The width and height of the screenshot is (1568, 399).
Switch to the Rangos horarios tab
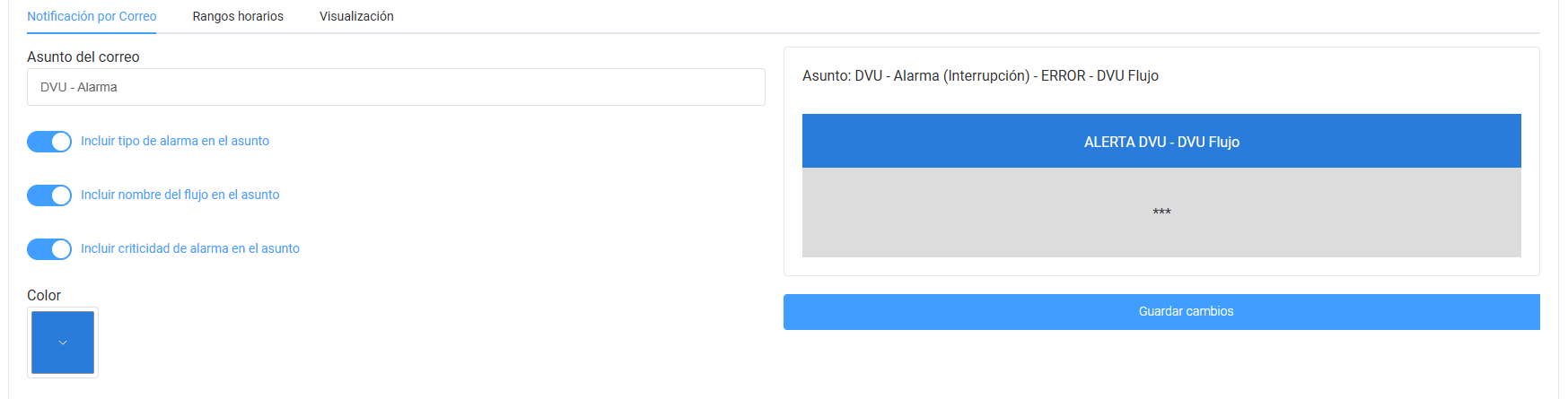click(x=238, y=16)
